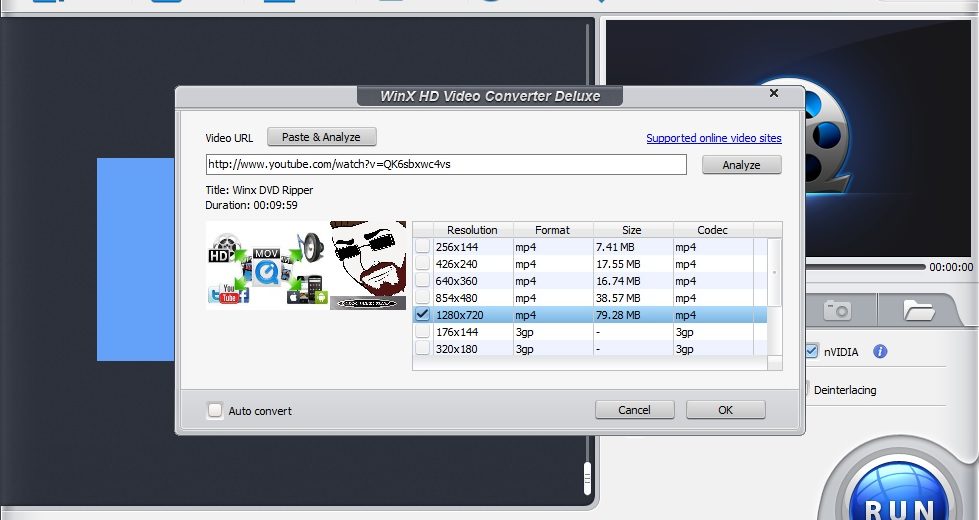Toggle the nVIDIA hardware acceleration checkbox

pyautogui.click(x=811, y=351)
